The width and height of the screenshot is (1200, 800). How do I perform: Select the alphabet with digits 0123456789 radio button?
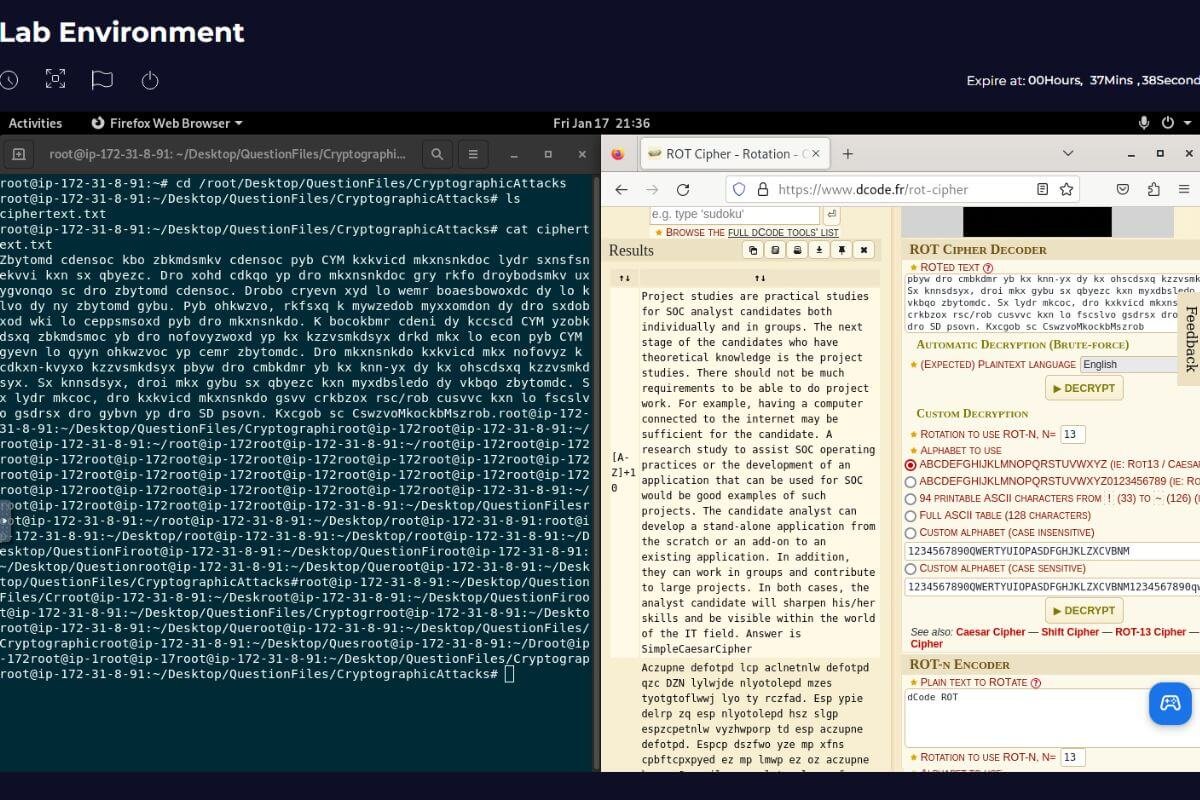click(910, 482)
